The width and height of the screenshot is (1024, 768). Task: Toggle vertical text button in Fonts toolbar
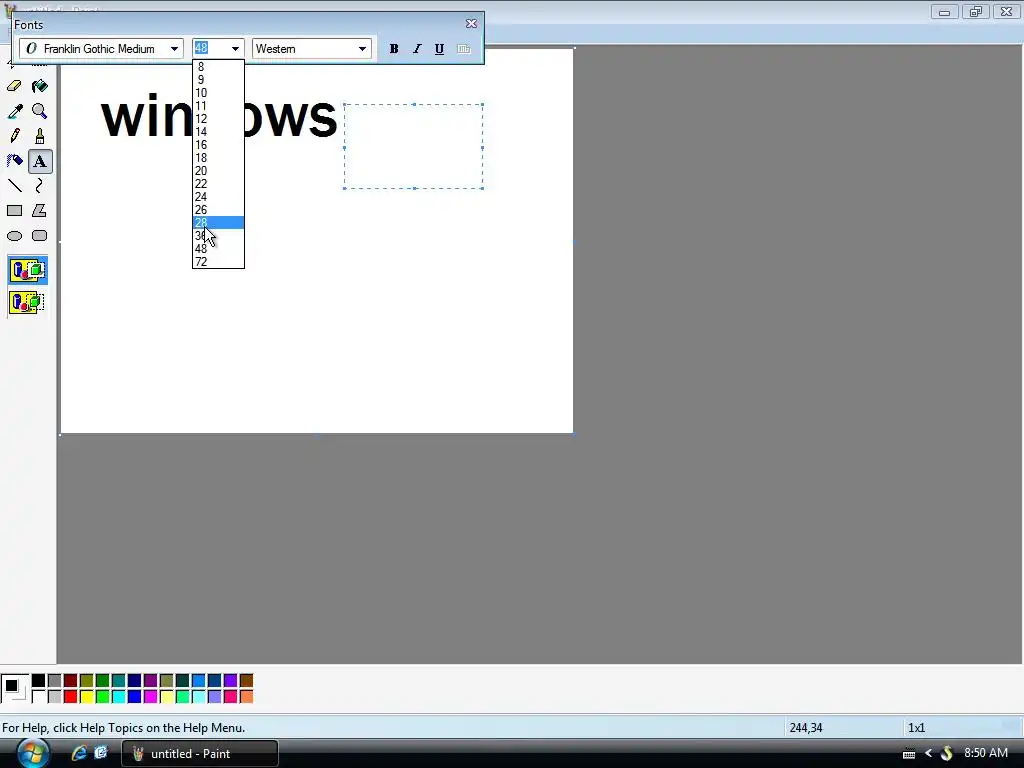point(464,49)
